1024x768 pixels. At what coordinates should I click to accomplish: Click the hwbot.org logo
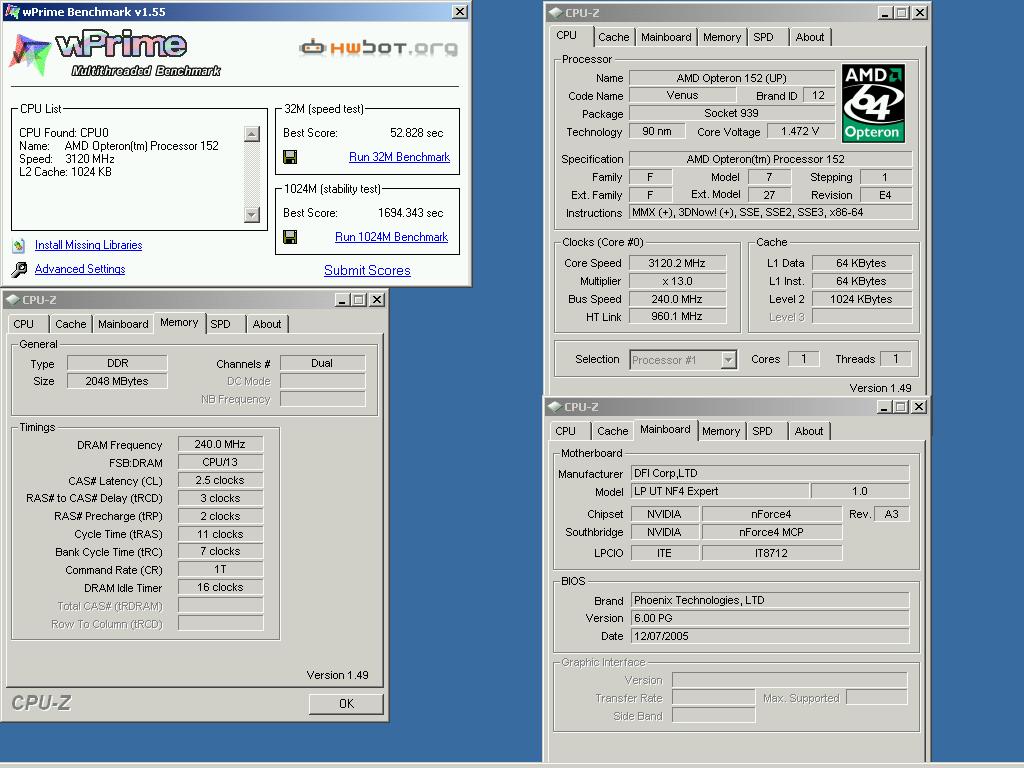point(378,48)
